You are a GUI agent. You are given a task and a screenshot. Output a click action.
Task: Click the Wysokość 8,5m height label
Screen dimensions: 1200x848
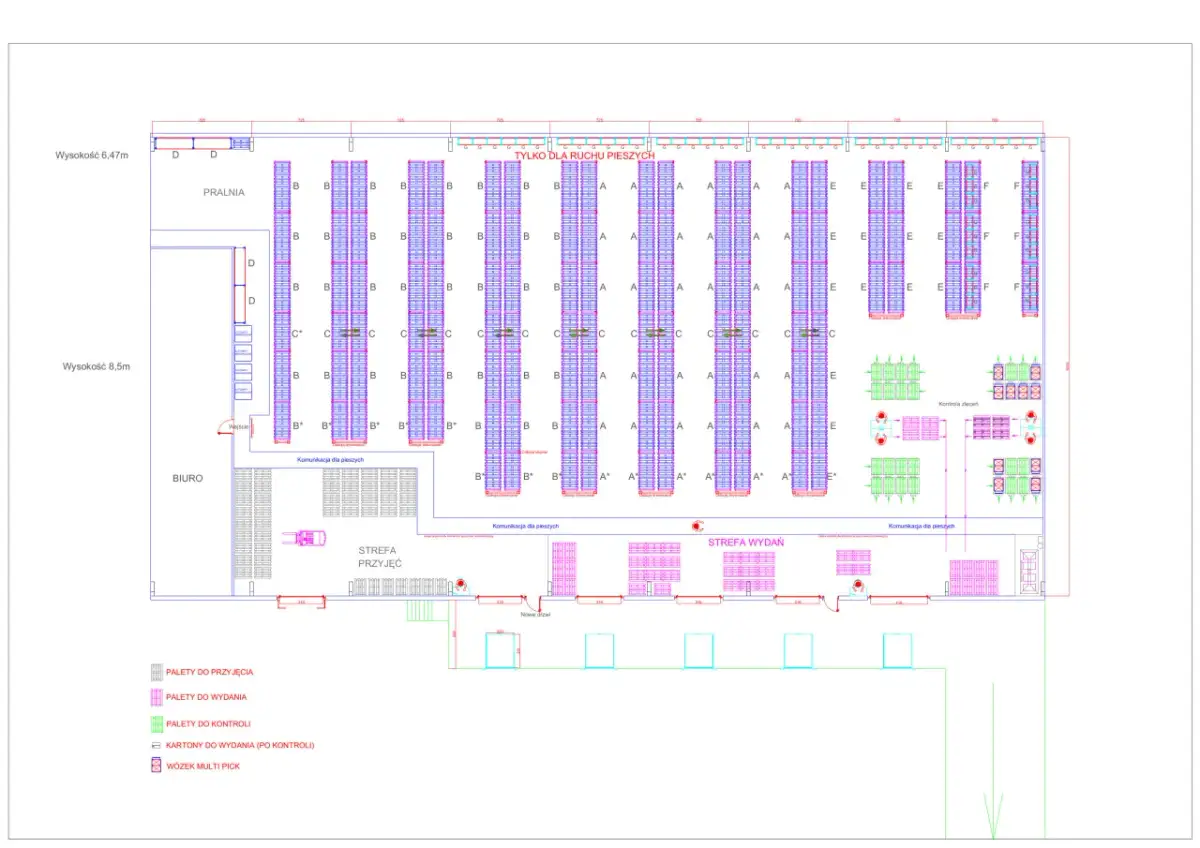point(97,366)
